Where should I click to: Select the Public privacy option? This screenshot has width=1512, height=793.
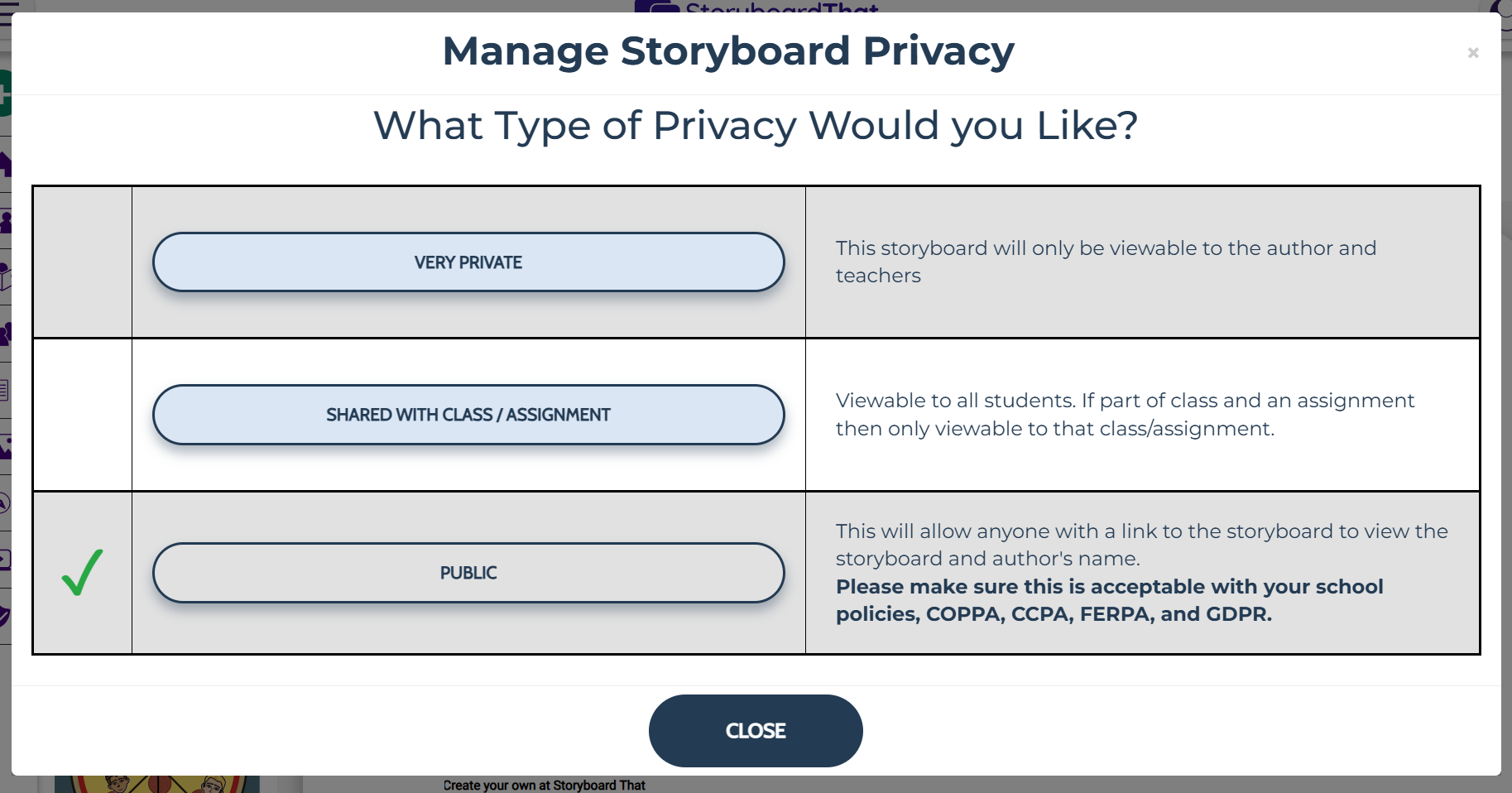[x=468, y=573]
